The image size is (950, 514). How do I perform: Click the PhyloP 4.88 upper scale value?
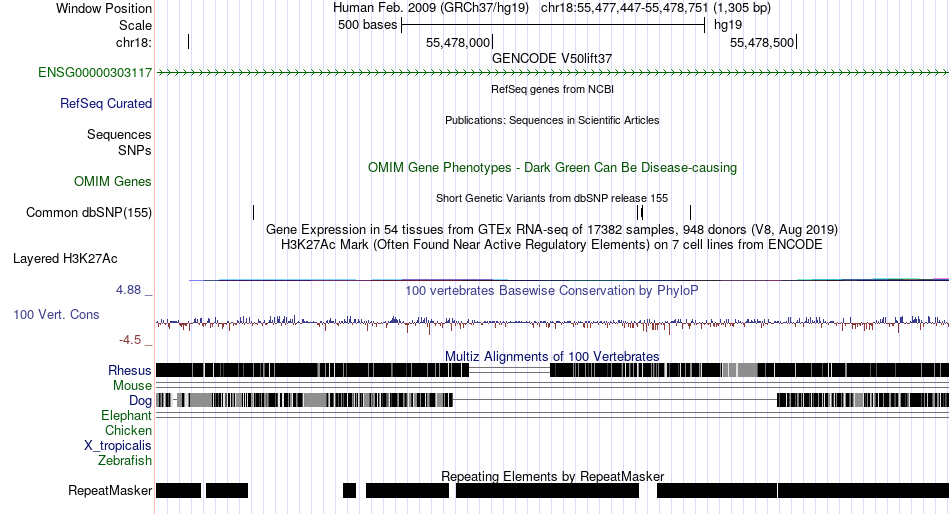[128, 290]
